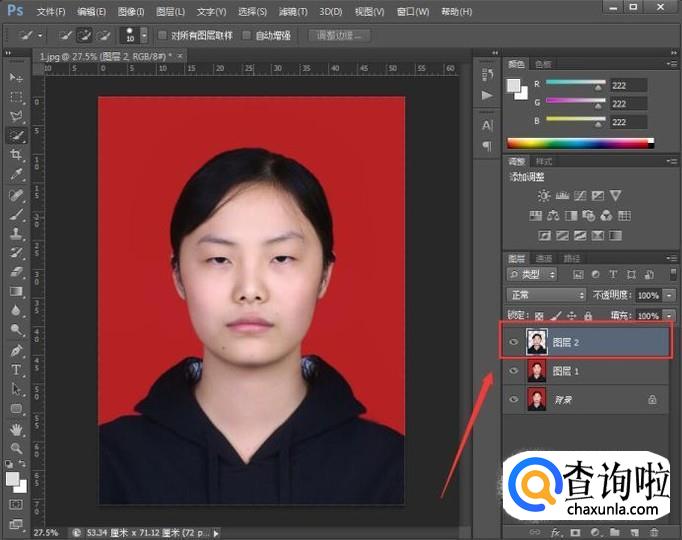Image resolution: width=682 pixels, height=540 pixels.
Task: Open the brush size picker dropdown
Action: 145,35
